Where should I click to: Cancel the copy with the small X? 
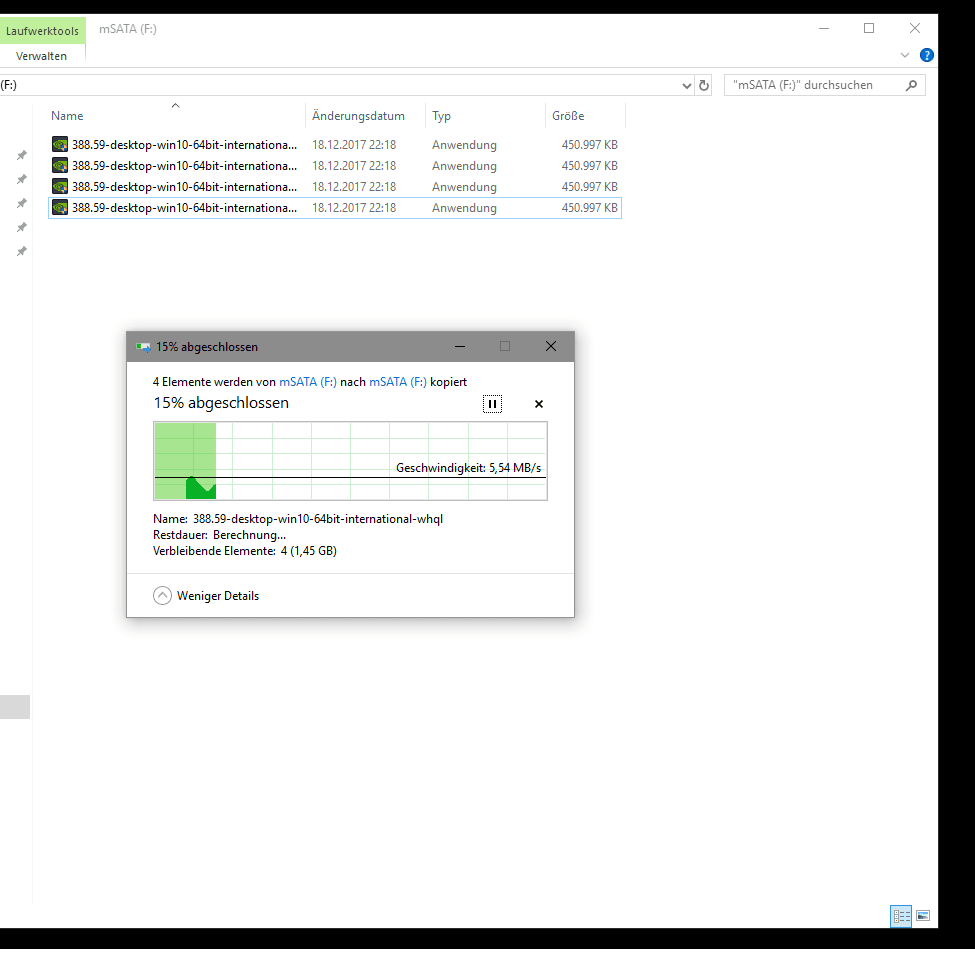pyautogui.click(x=539, y=404)
